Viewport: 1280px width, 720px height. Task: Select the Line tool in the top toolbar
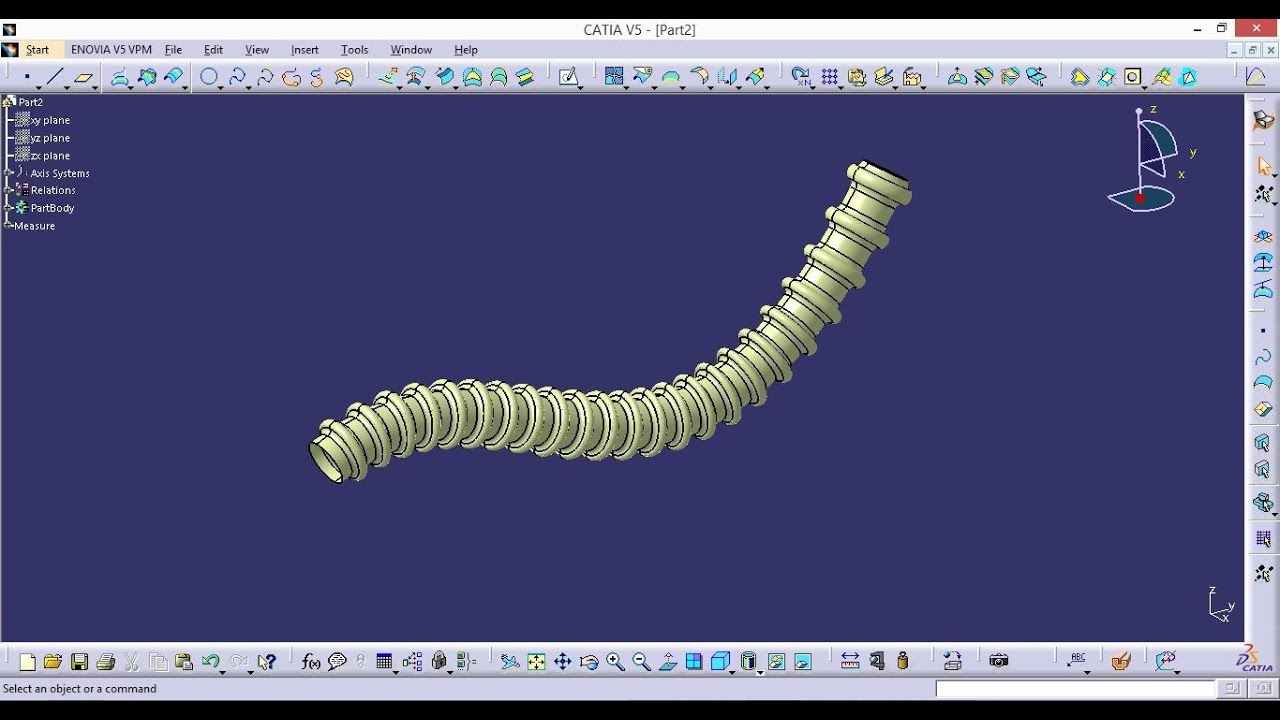[x=55, y=77]
